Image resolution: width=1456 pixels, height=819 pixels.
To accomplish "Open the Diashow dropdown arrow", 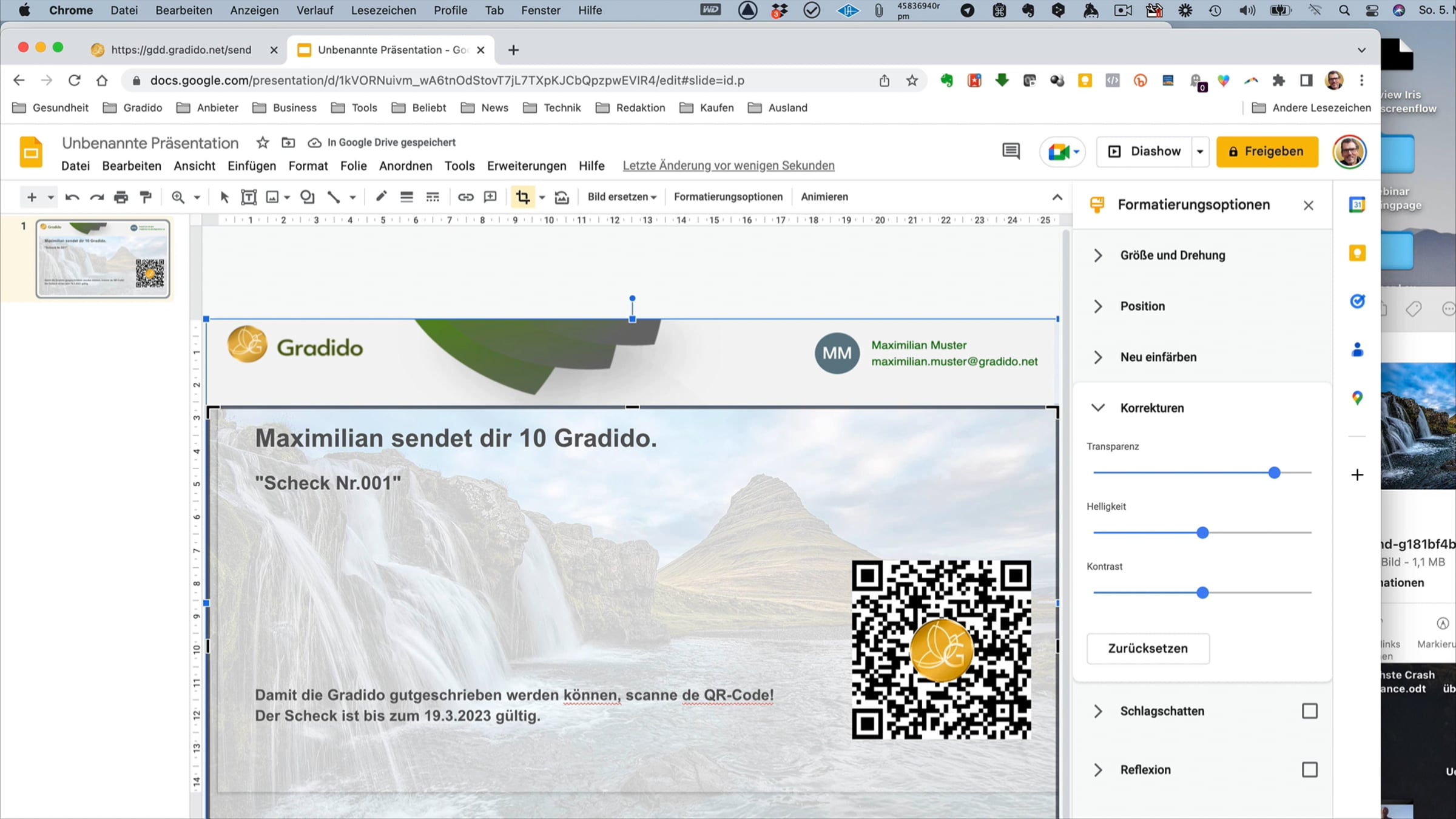I will point(1200,152).
